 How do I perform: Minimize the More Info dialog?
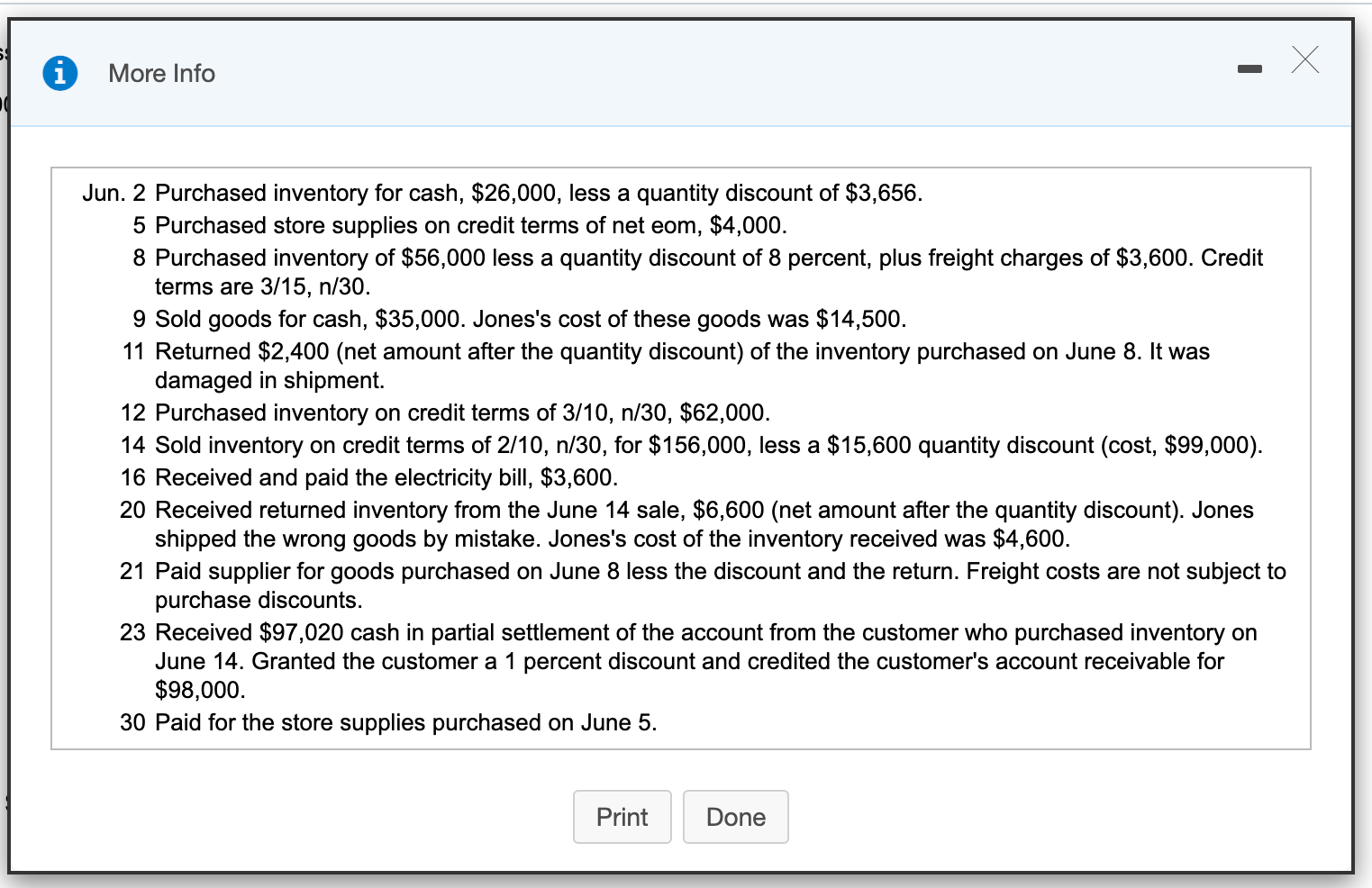(1249, 68)
